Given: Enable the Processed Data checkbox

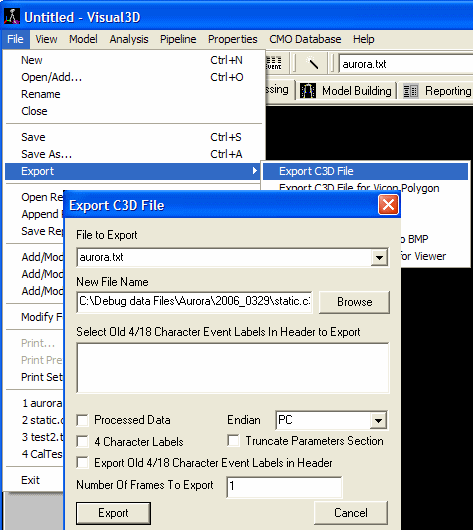Looking at the screenshot, I should [x=82, y=420].
